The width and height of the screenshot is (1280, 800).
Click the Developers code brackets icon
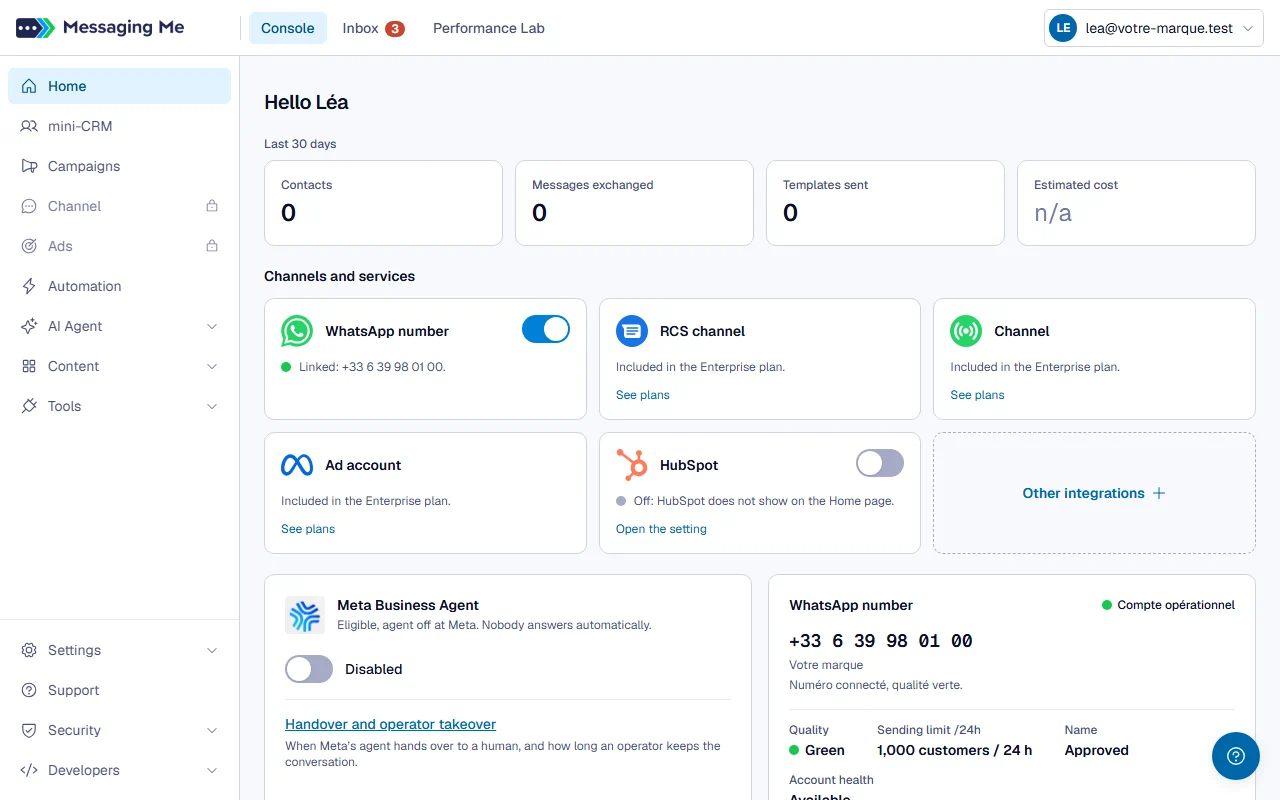(x=29, y=770)
